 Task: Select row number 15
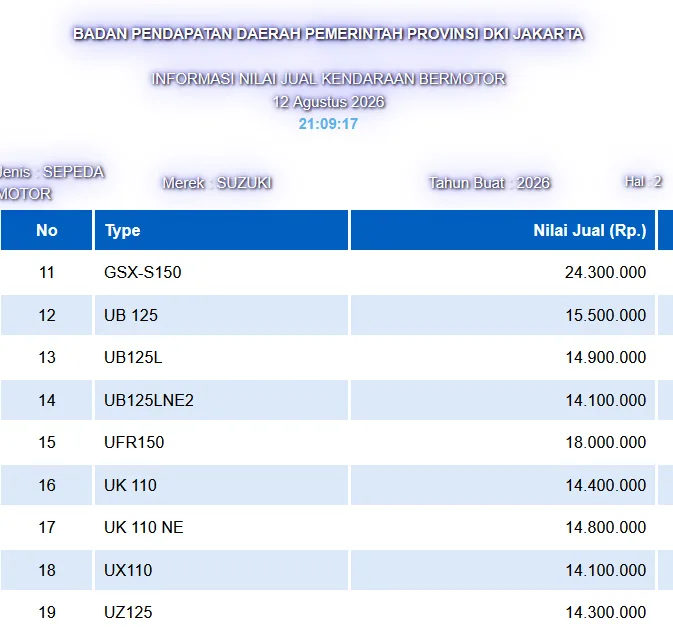46,442
